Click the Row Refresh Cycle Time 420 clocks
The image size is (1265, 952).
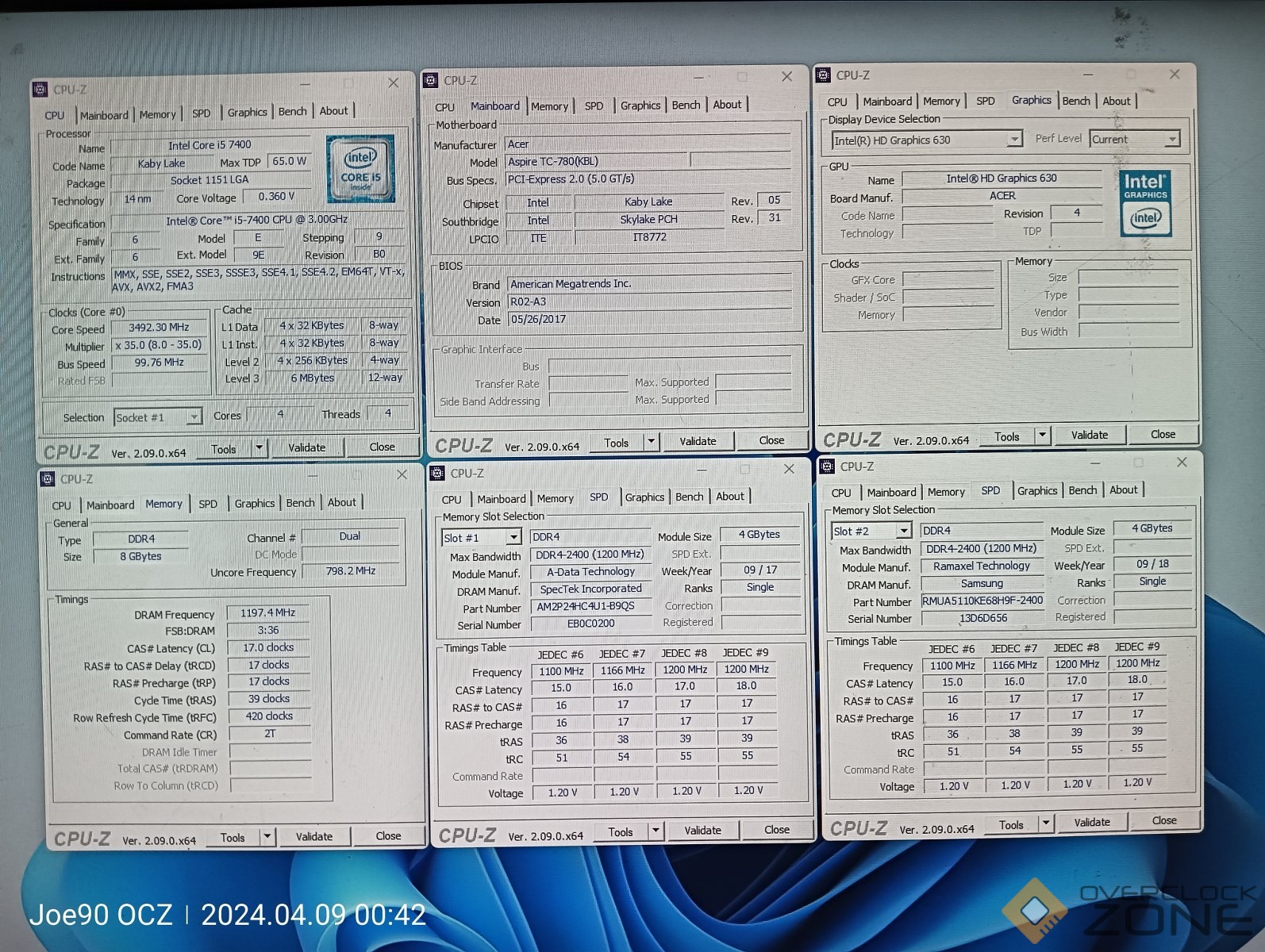[x=268, y=716]
